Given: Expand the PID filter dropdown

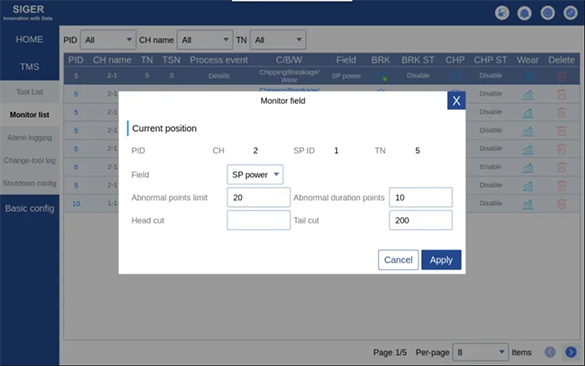Looking at the screenshot, I should 108,40.
